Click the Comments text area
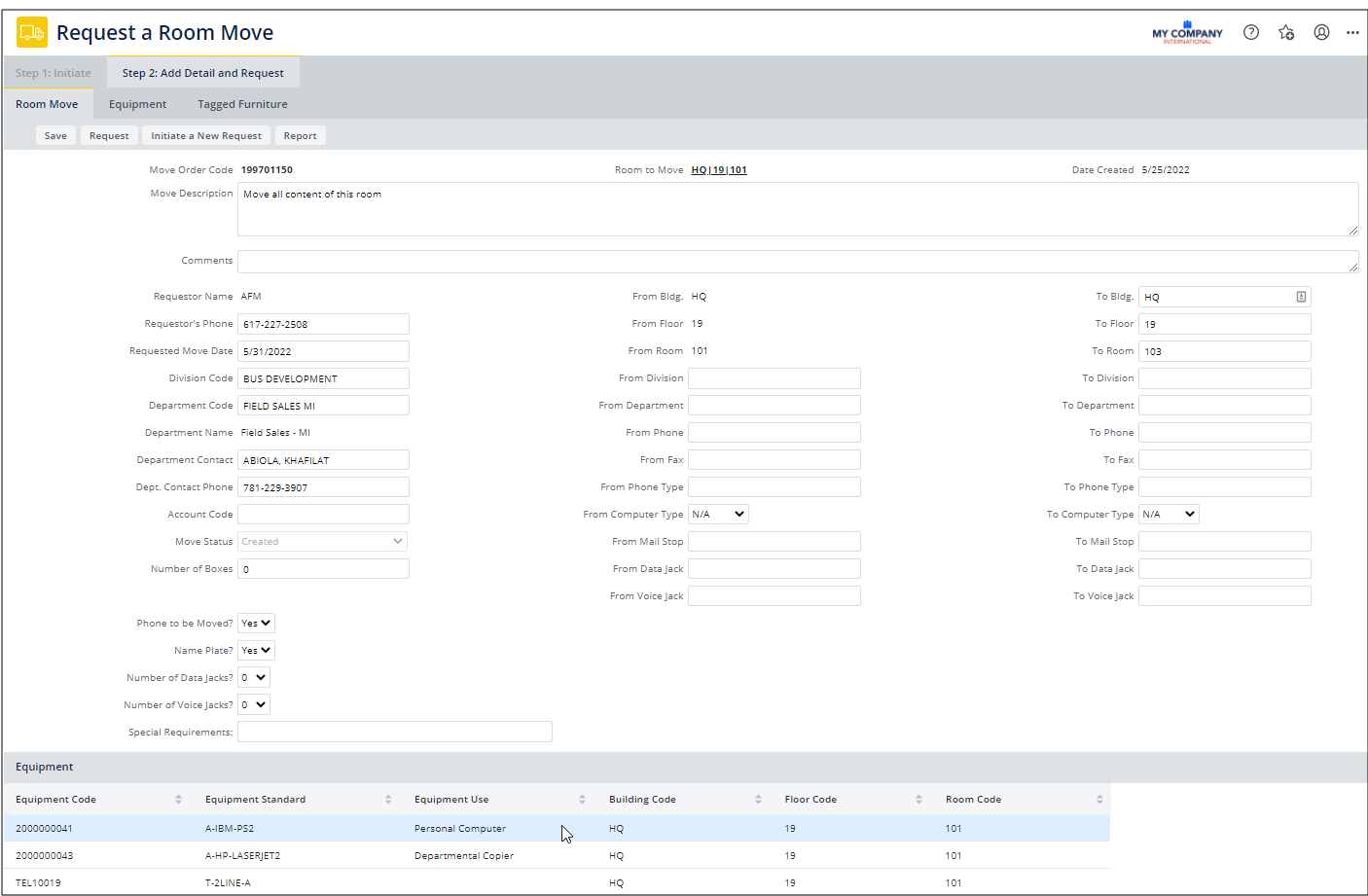 [798, 262]
